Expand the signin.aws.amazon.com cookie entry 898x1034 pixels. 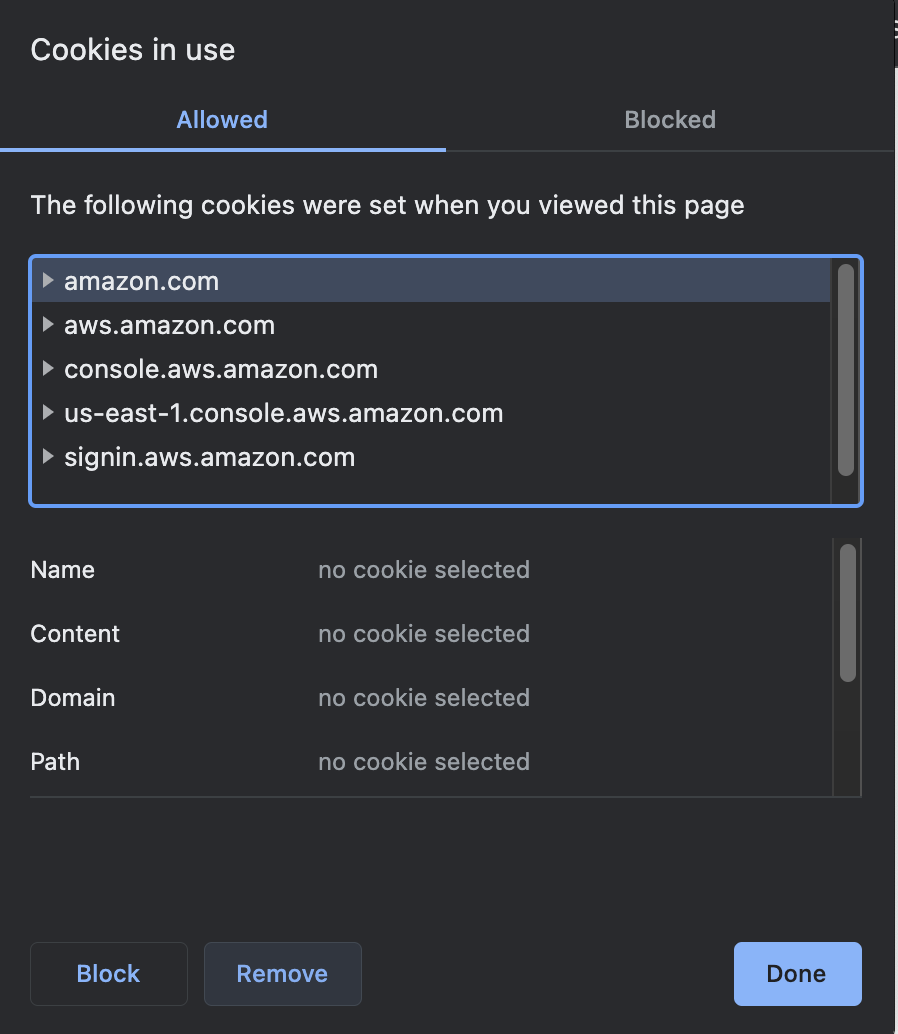[x=47, y=457]
